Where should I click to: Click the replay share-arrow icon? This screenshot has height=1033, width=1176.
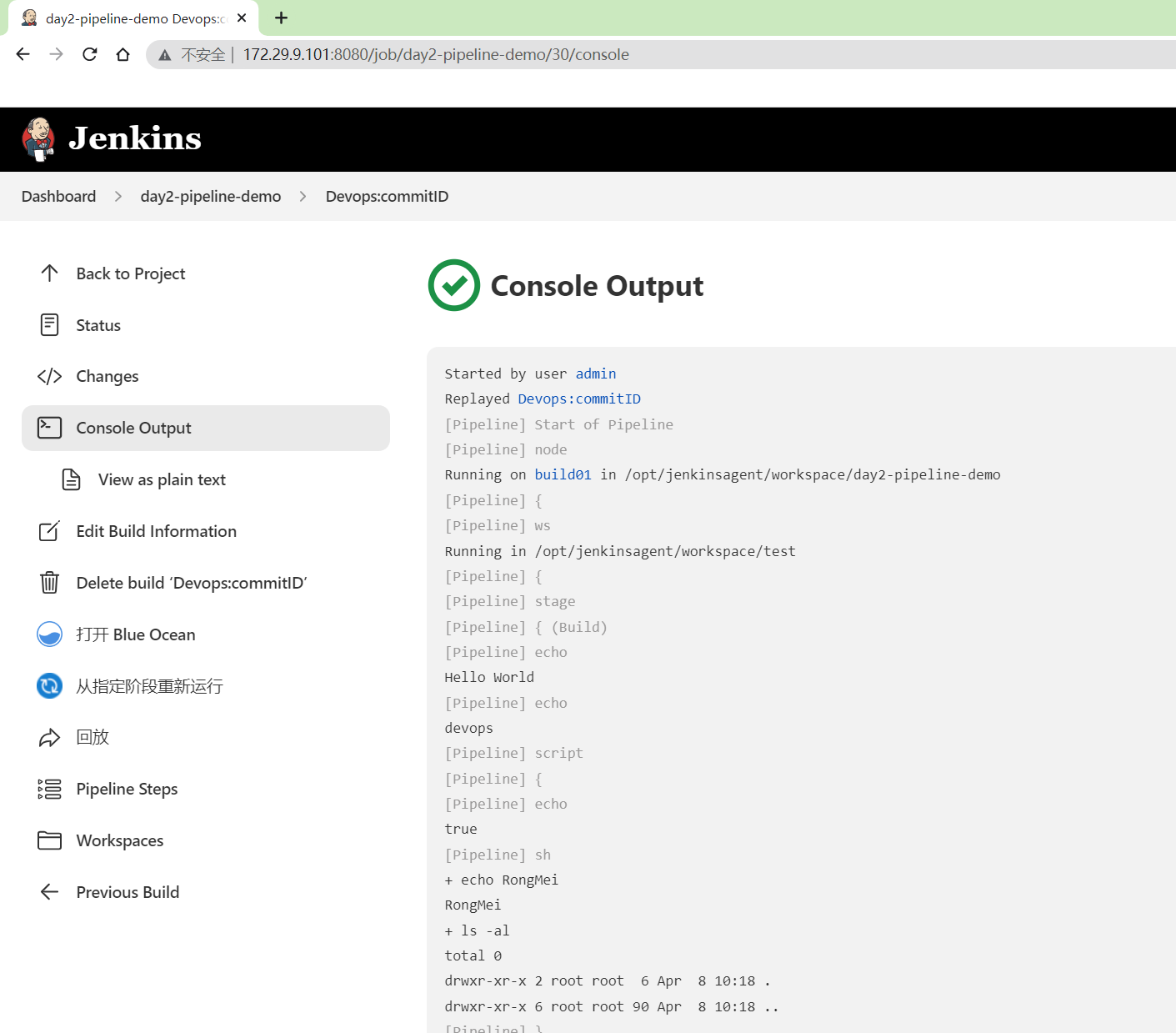click(49, 738)
